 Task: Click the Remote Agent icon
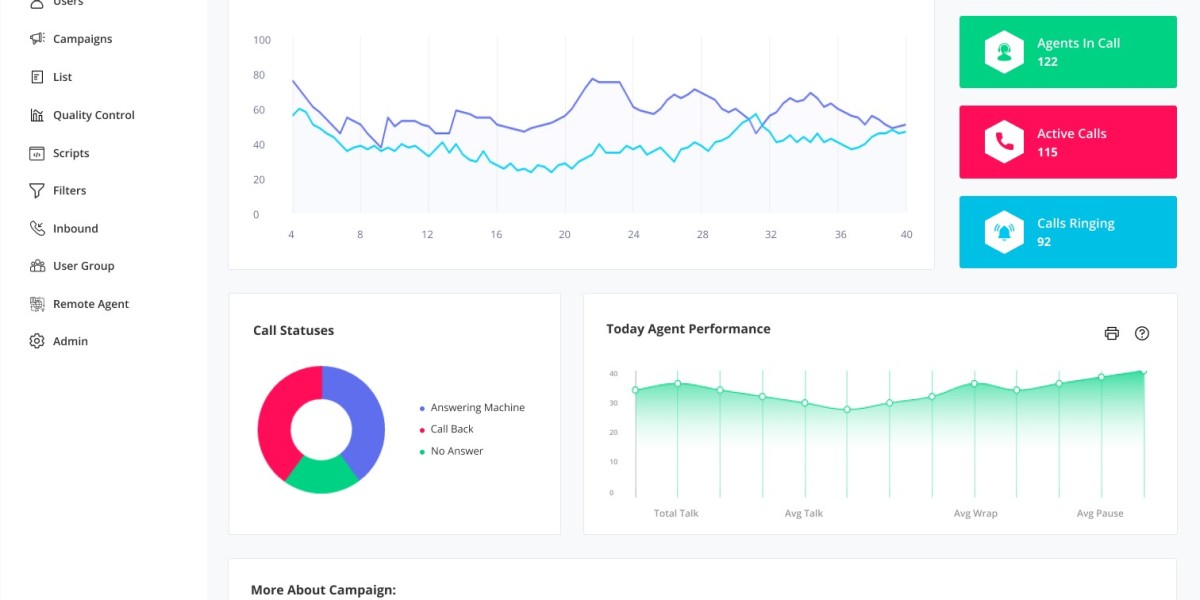tap(37, 304)
